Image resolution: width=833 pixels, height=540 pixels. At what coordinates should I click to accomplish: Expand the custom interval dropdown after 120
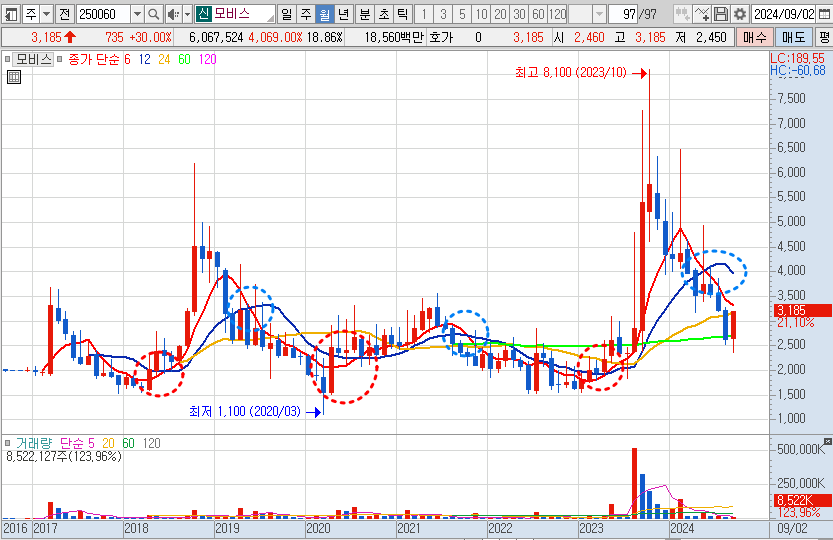pyautogui.click(x=599, y=14)
